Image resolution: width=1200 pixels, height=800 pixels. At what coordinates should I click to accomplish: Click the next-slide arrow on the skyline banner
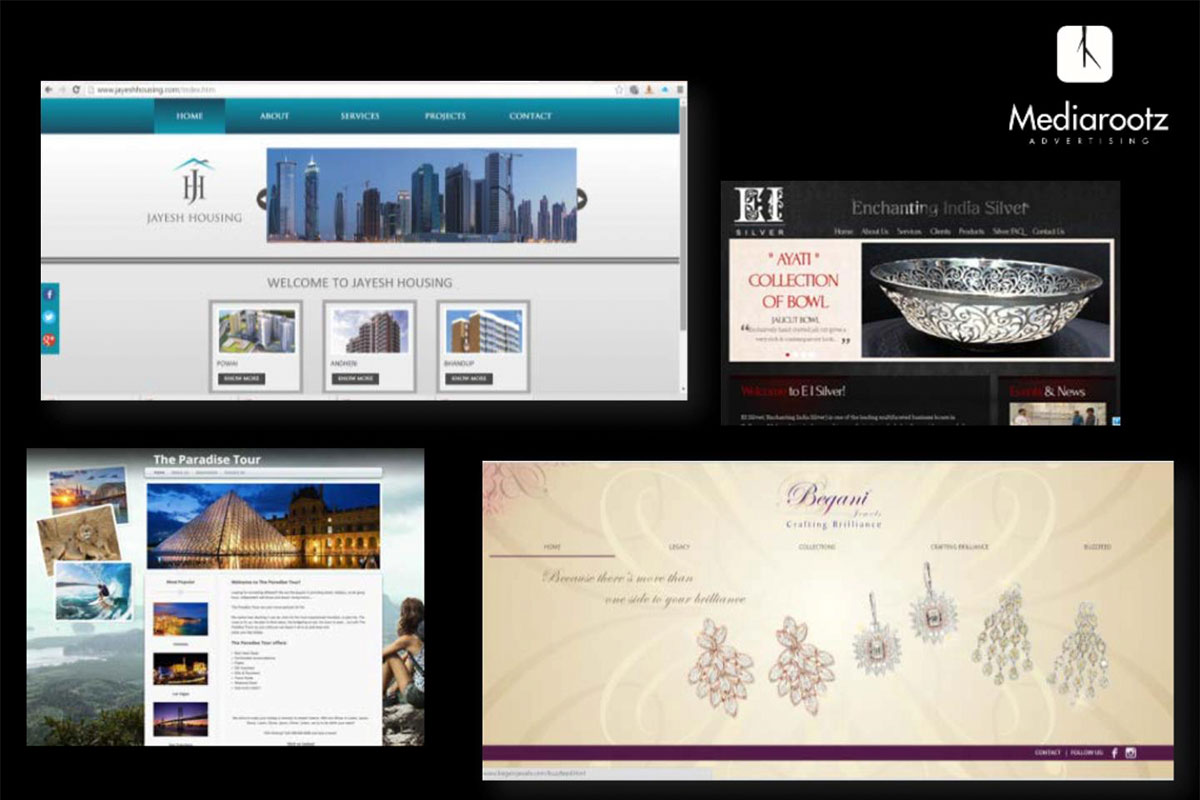[582, 198]
